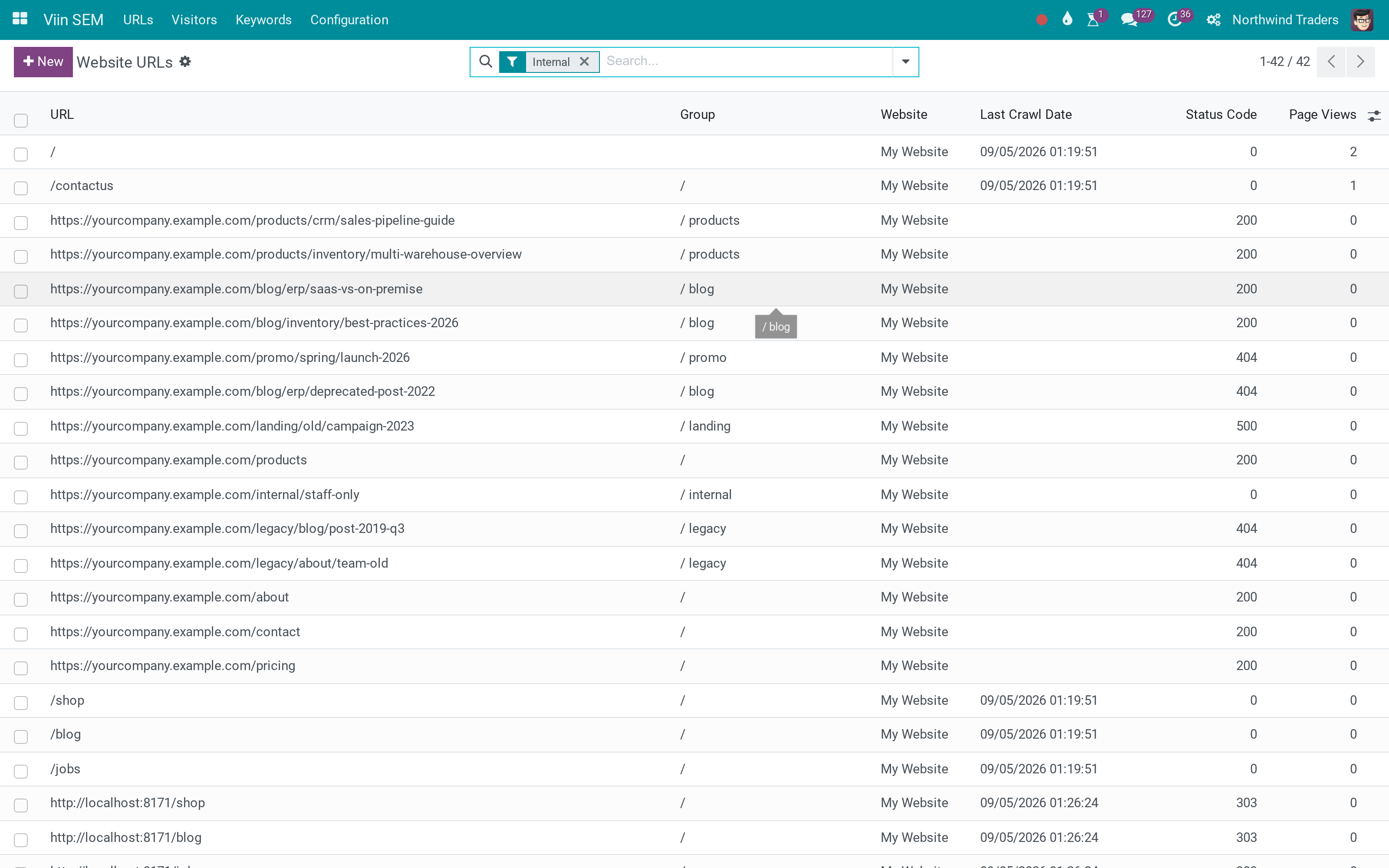Click the funnel filter icon in search facet
The width and height of the screenshot is (1389, 868).
click(512, 62)
